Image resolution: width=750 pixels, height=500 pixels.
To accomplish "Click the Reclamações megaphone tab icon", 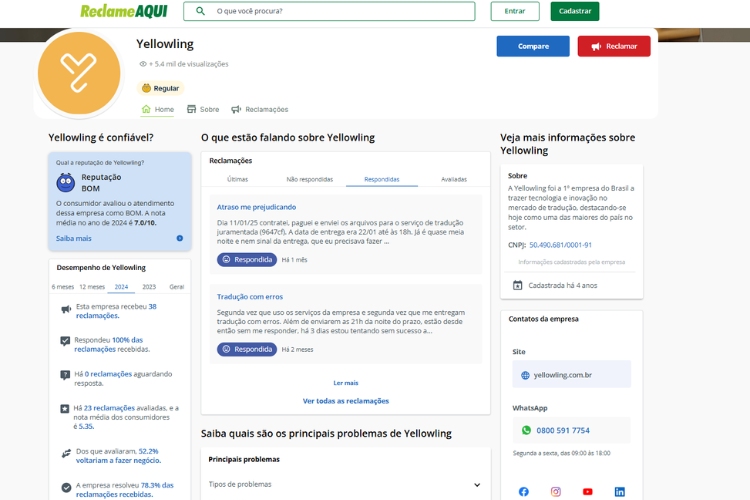I will point(236,109).
